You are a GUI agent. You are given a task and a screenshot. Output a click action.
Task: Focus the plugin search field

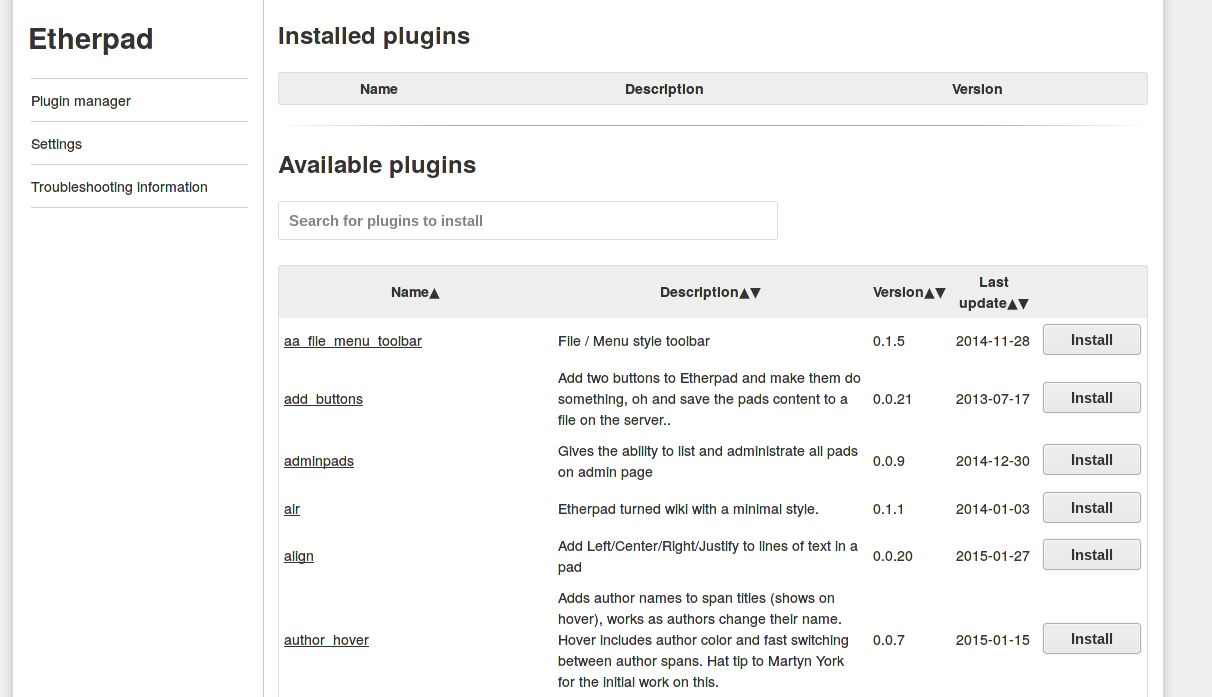pos(527,220)
